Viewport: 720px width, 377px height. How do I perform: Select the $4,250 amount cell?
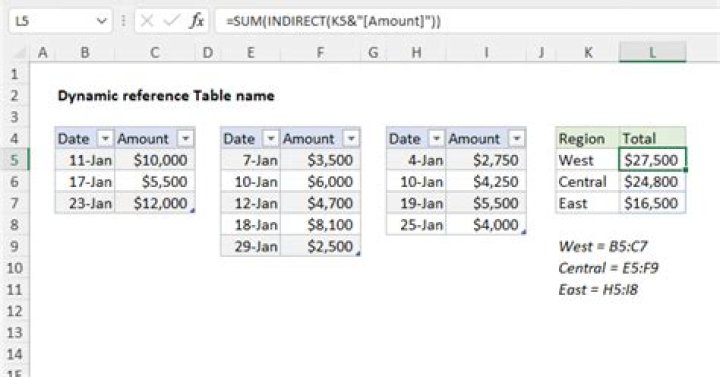tap(486, 182)
